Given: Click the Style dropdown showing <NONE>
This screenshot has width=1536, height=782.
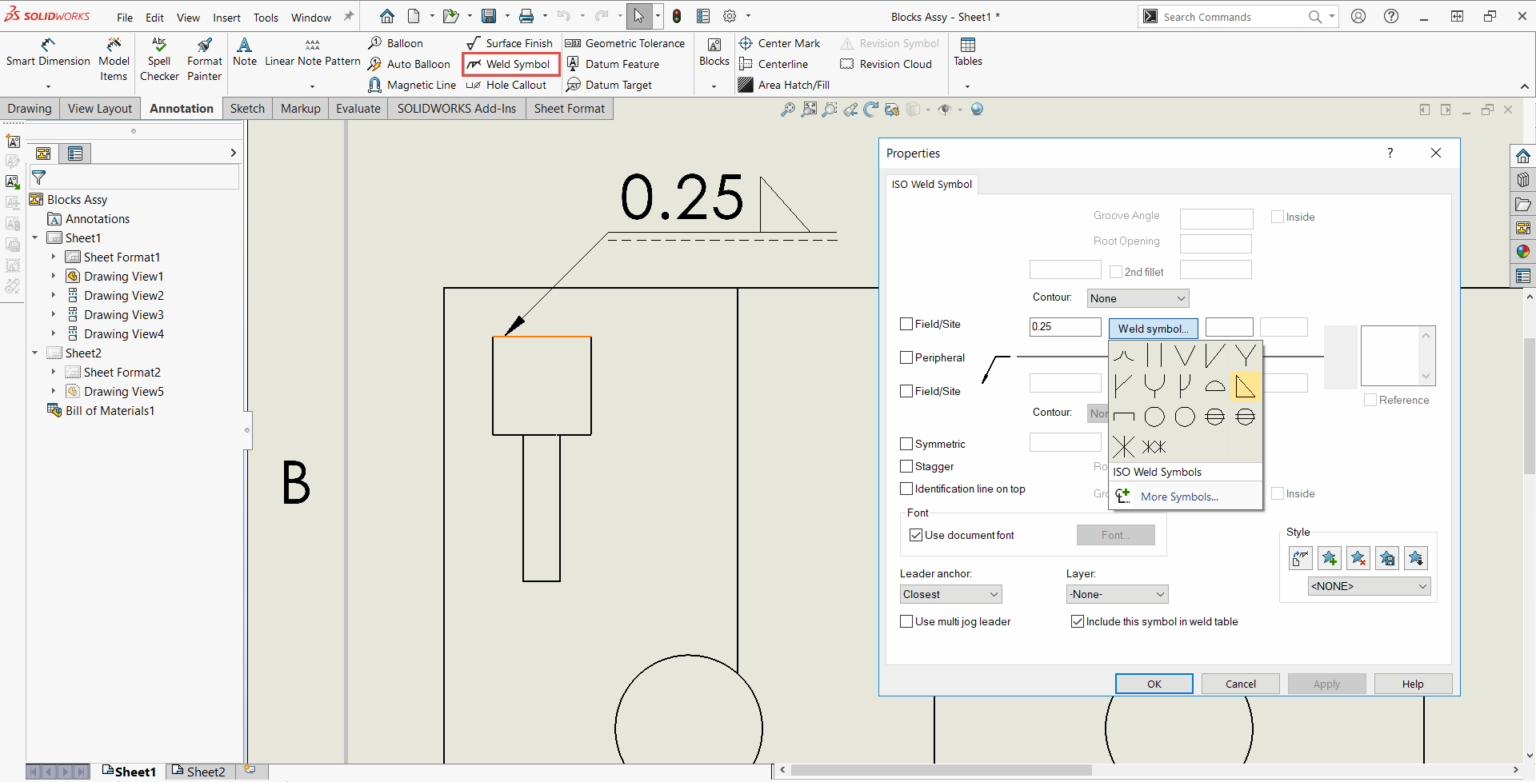Looking at the screenshot, I should pos(1368,586).
